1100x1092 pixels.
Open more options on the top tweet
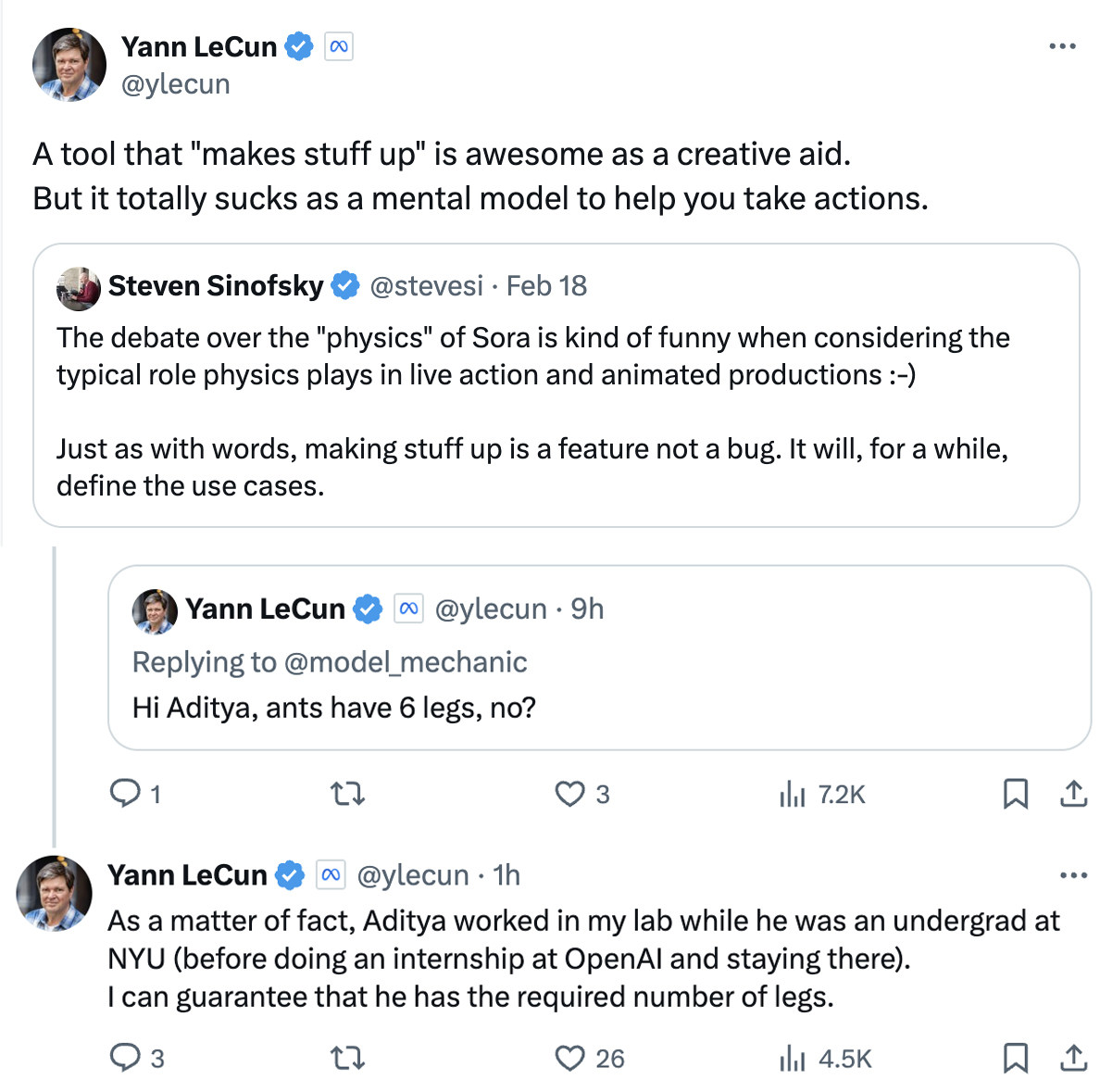click(1062, 46)
